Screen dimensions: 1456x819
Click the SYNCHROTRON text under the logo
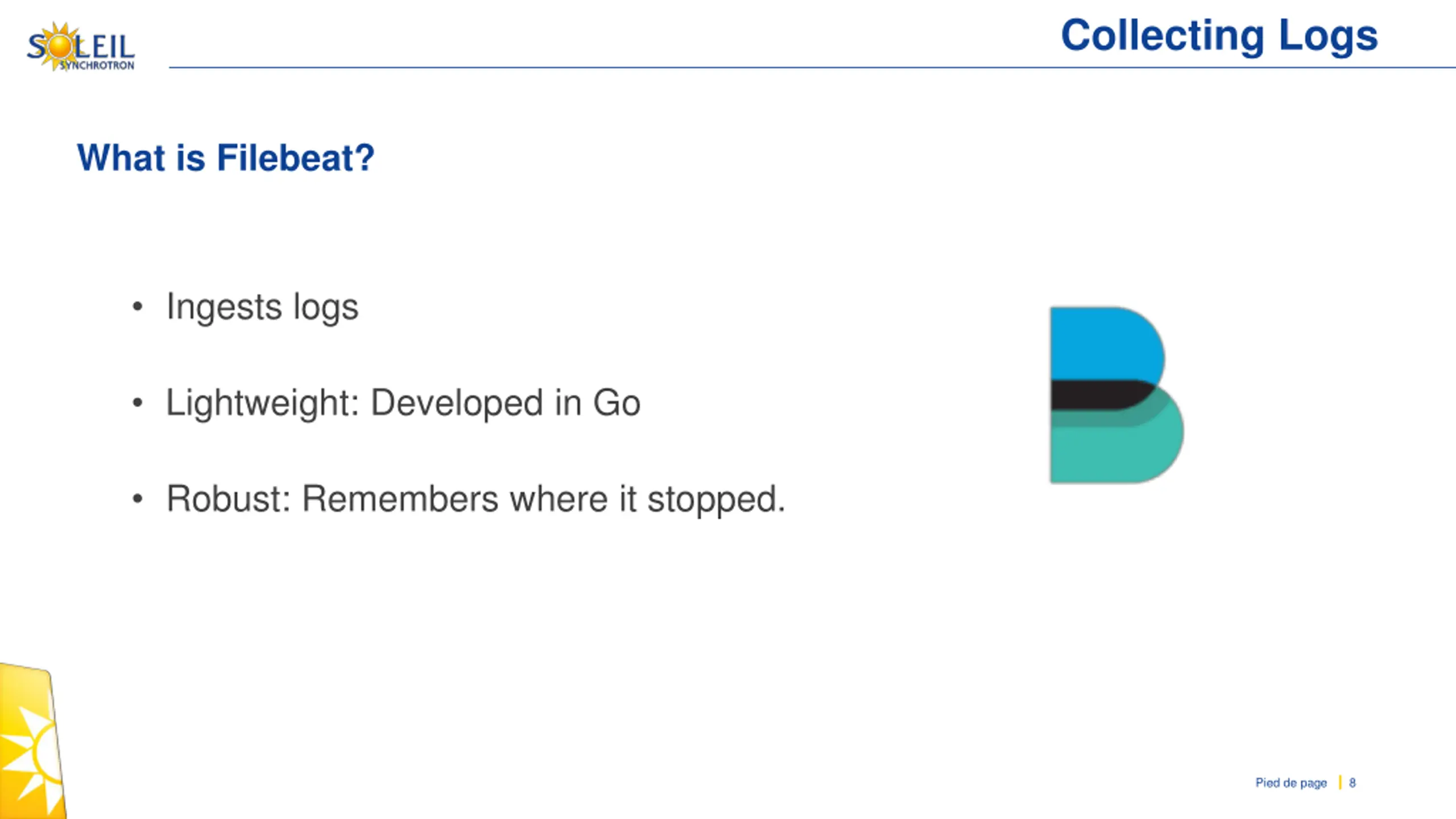click(x=97, y=65)
